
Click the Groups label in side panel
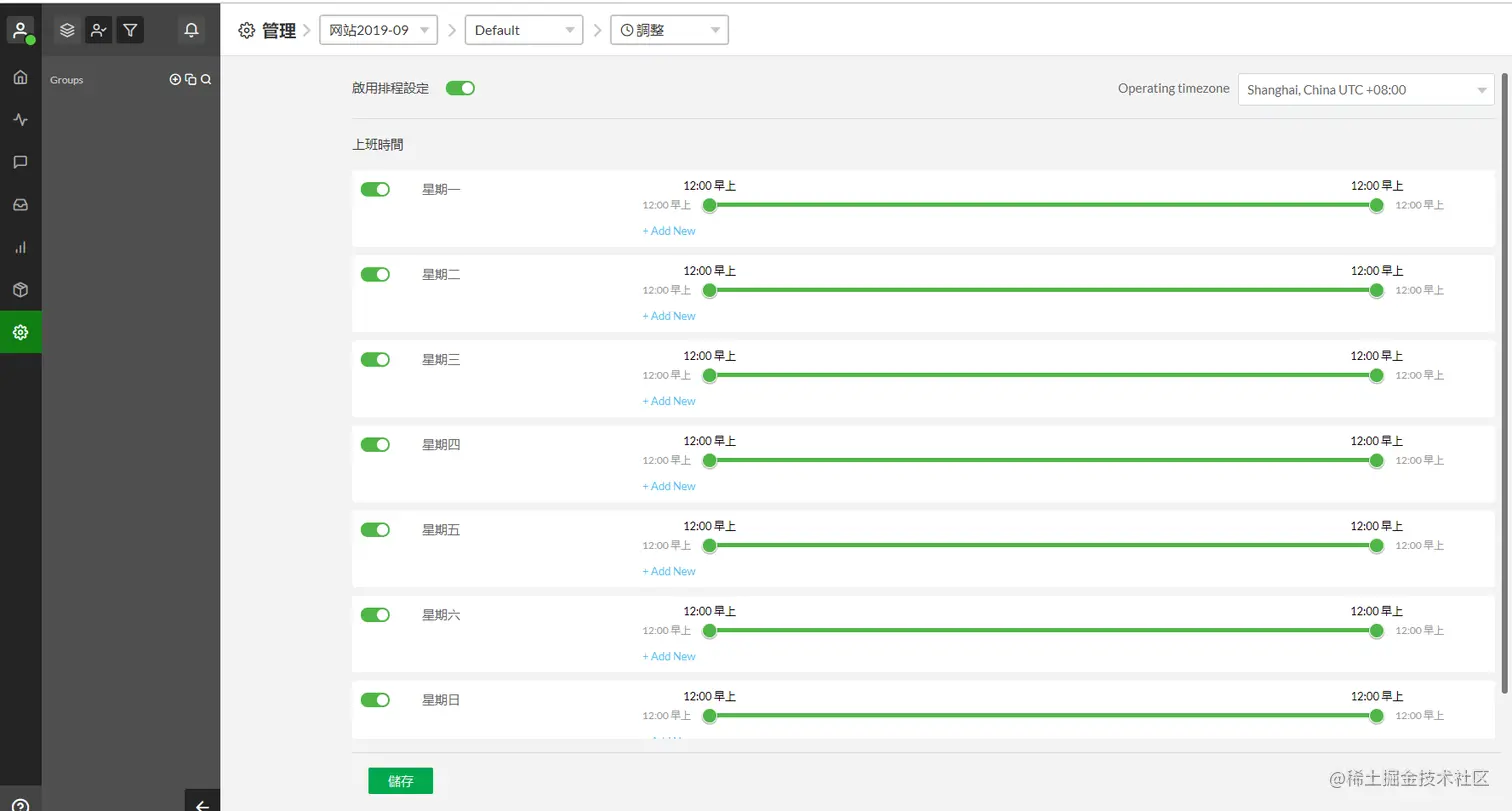coord(67,79)
